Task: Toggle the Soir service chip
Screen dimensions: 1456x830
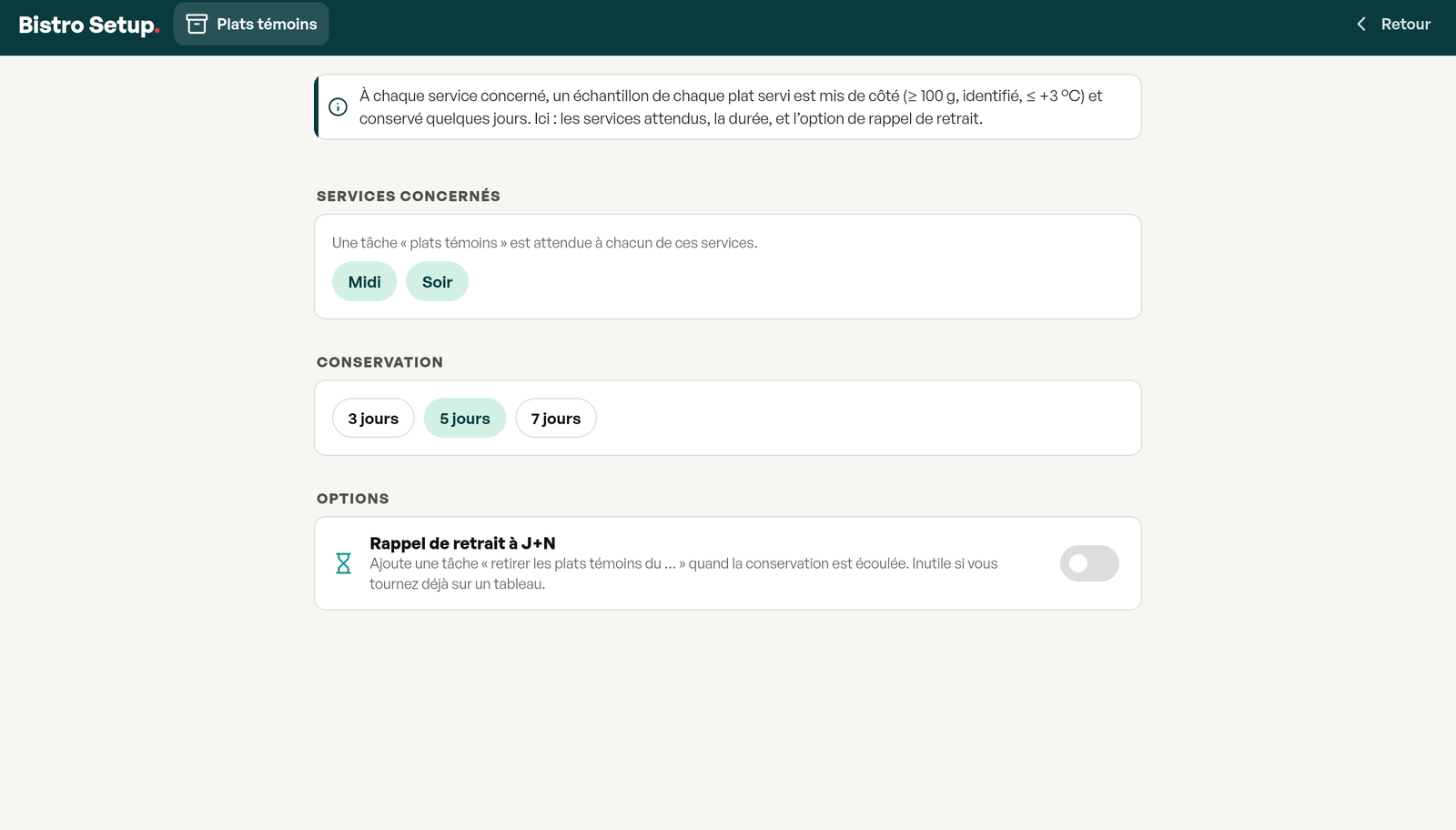Action: pyautogui.click(x=437, y=282)
